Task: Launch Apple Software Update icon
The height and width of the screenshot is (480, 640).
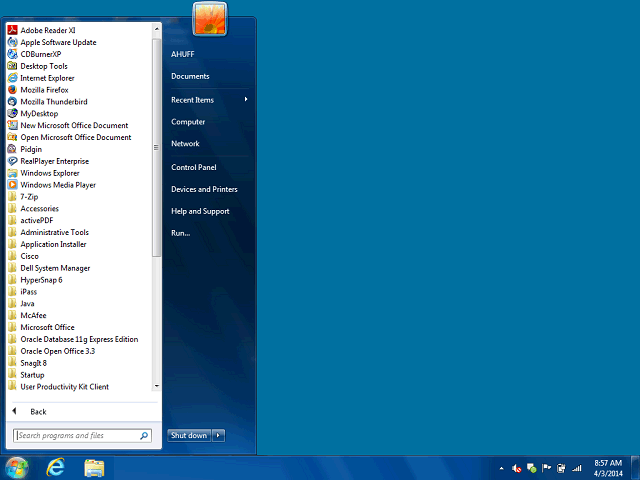Action: click(12, 42)
